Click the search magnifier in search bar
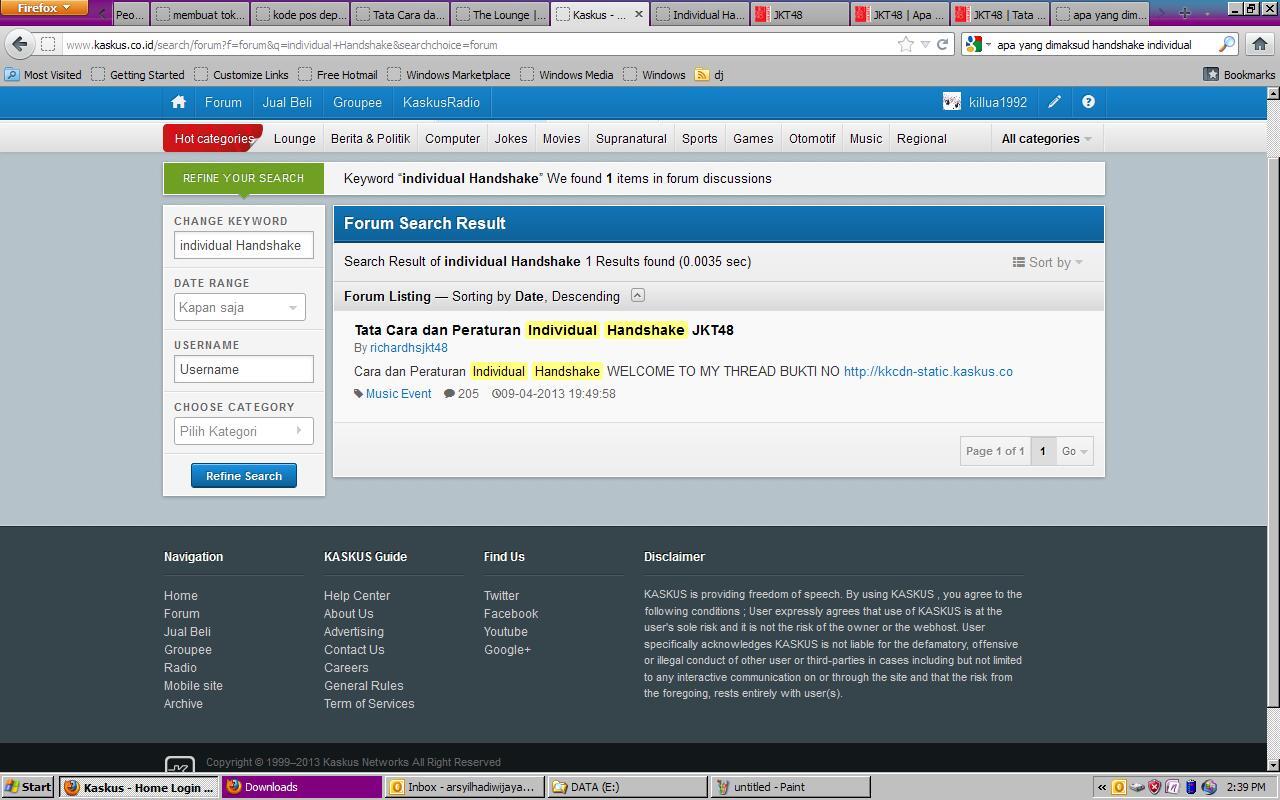The height and width of the screenshot is (800, 1280). (1226, 44)
